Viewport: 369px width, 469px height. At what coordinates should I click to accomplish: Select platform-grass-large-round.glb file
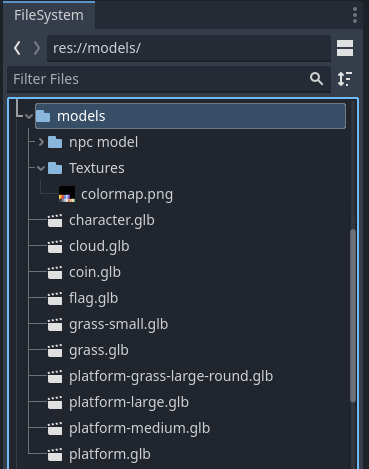click(171, 377)
